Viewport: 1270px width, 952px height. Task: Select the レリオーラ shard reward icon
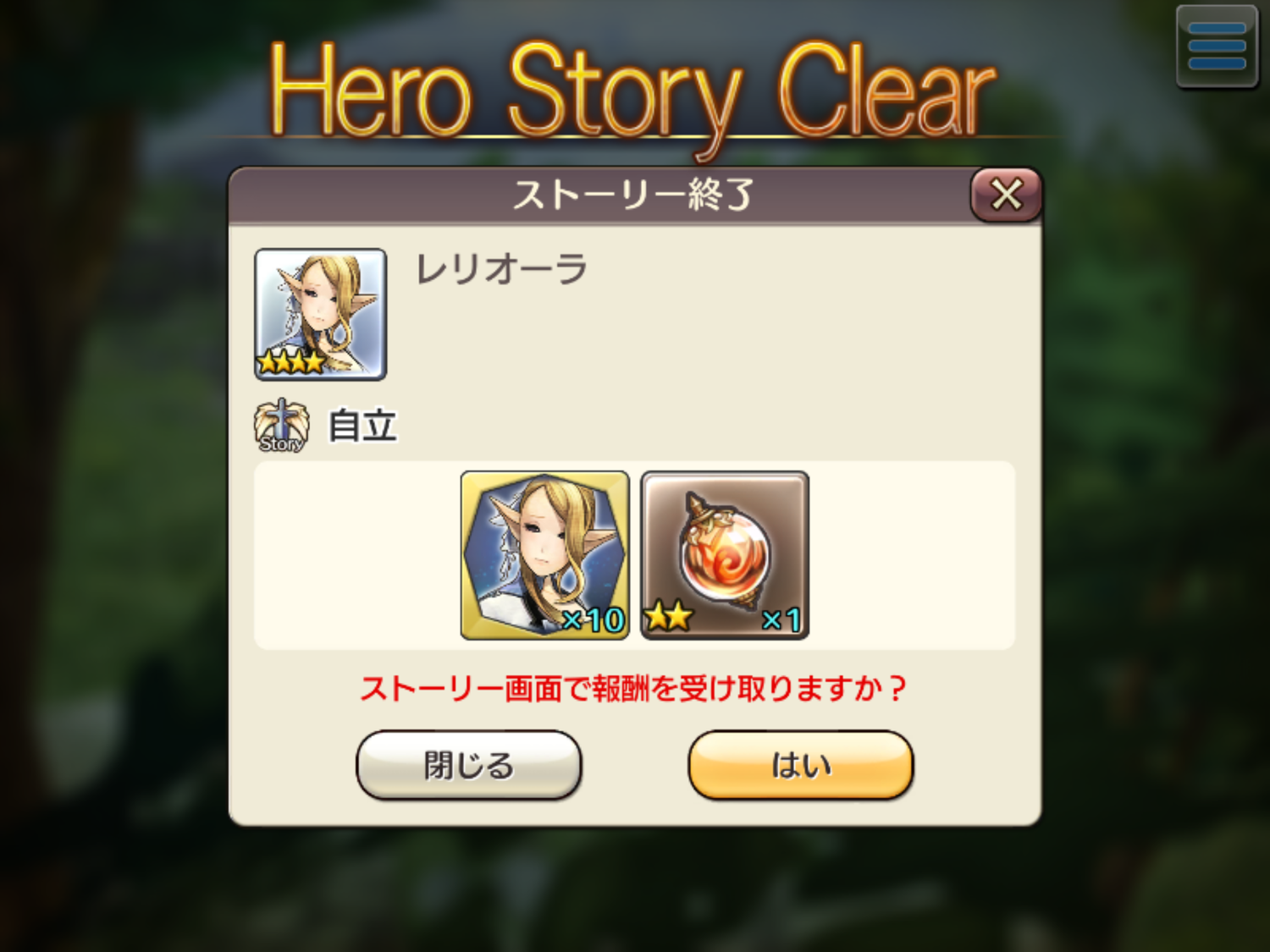tap(544, 555)
